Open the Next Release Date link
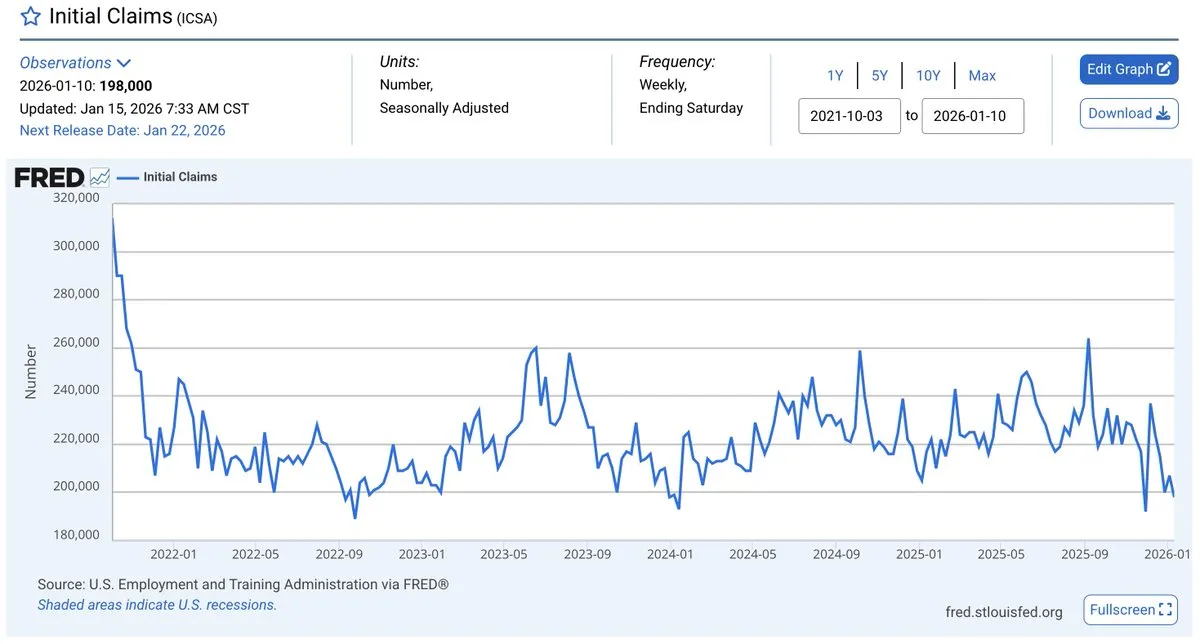Screen dimensions: 1200x644 pyautogui.click(x=123, y=130)
